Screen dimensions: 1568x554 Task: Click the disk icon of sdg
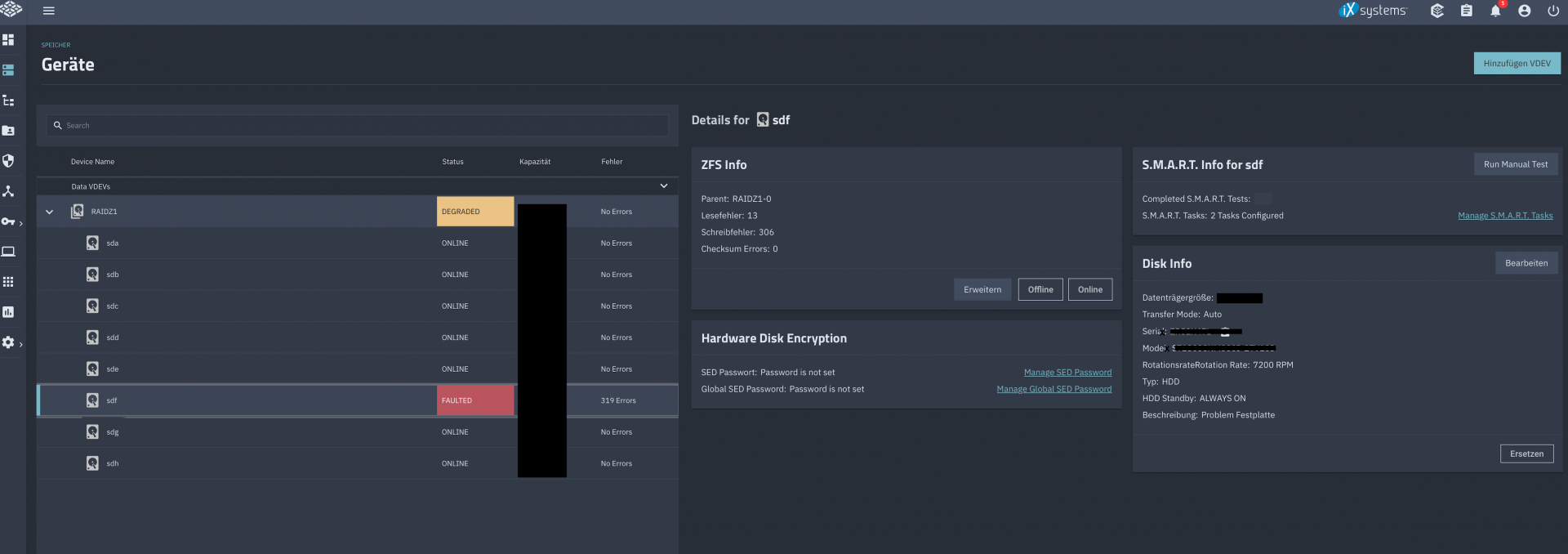click(92, 431)
